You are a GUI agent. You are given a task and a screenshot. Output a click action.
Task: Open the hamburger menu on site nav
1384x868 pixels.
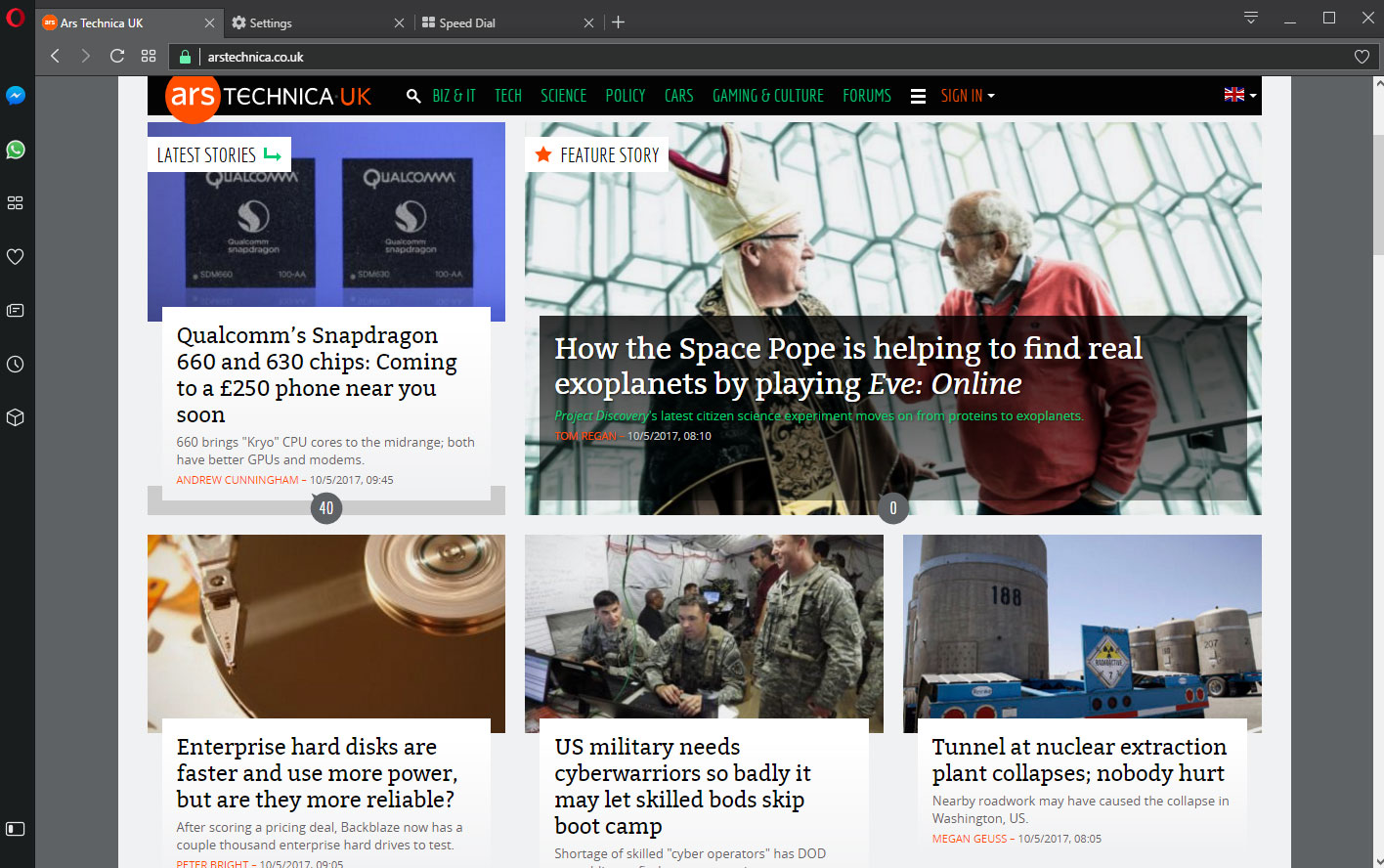918,96
